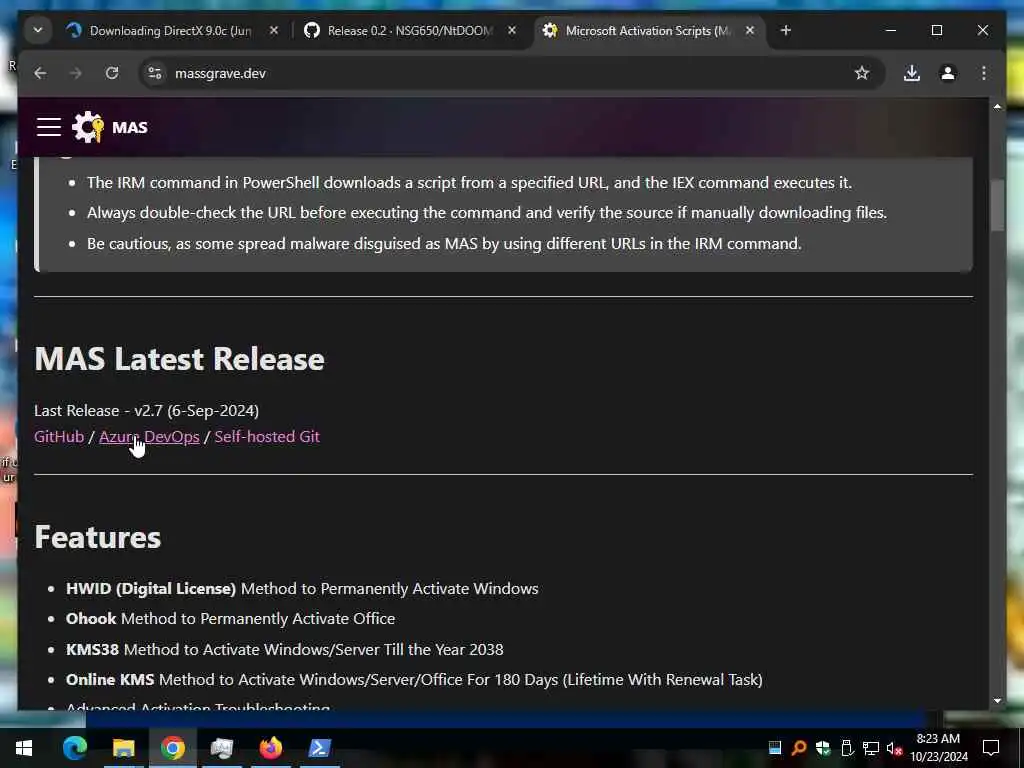Screen dimensions: 1024x768
Task: Close the Microsoft Activation Scripts tab
Action: point(750,30)
